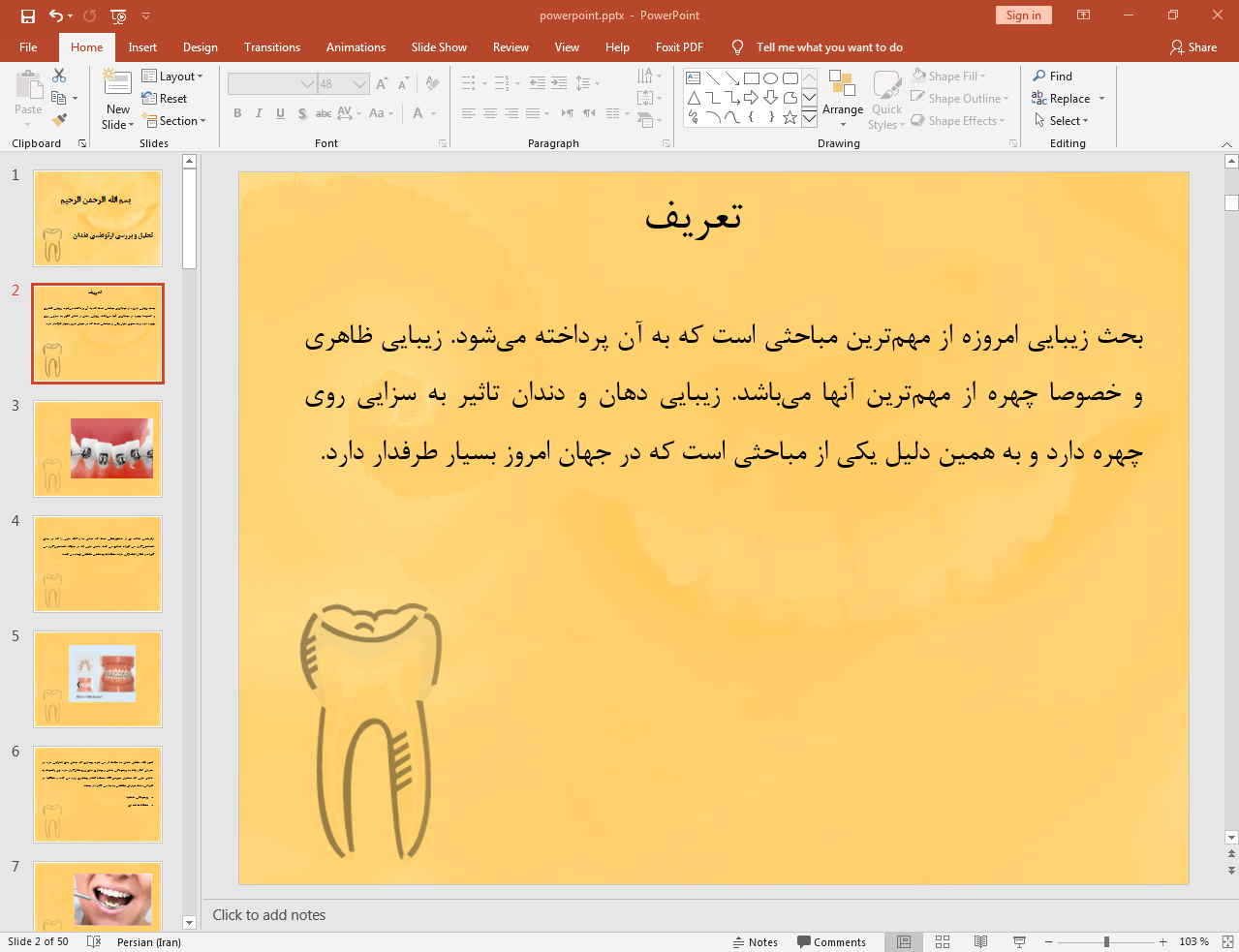This screenshot has width=1239, height=952.
Task: Click the Save icon in title bar
Action: 28,15
